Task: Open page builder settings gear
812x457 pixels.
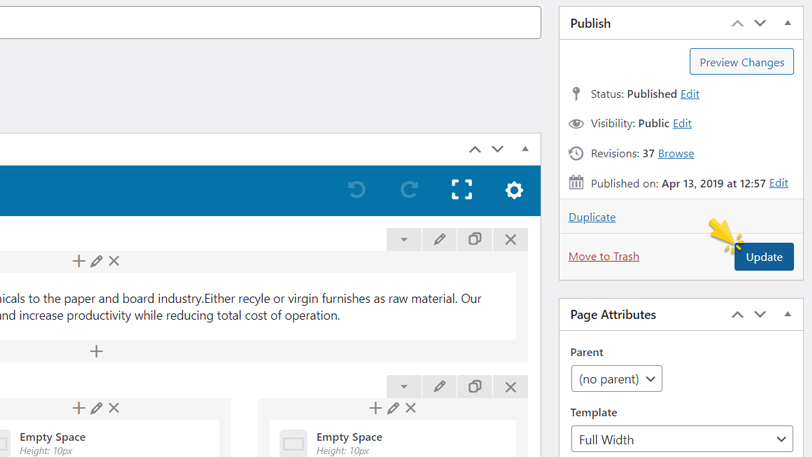Action: (x=514, y=190)
